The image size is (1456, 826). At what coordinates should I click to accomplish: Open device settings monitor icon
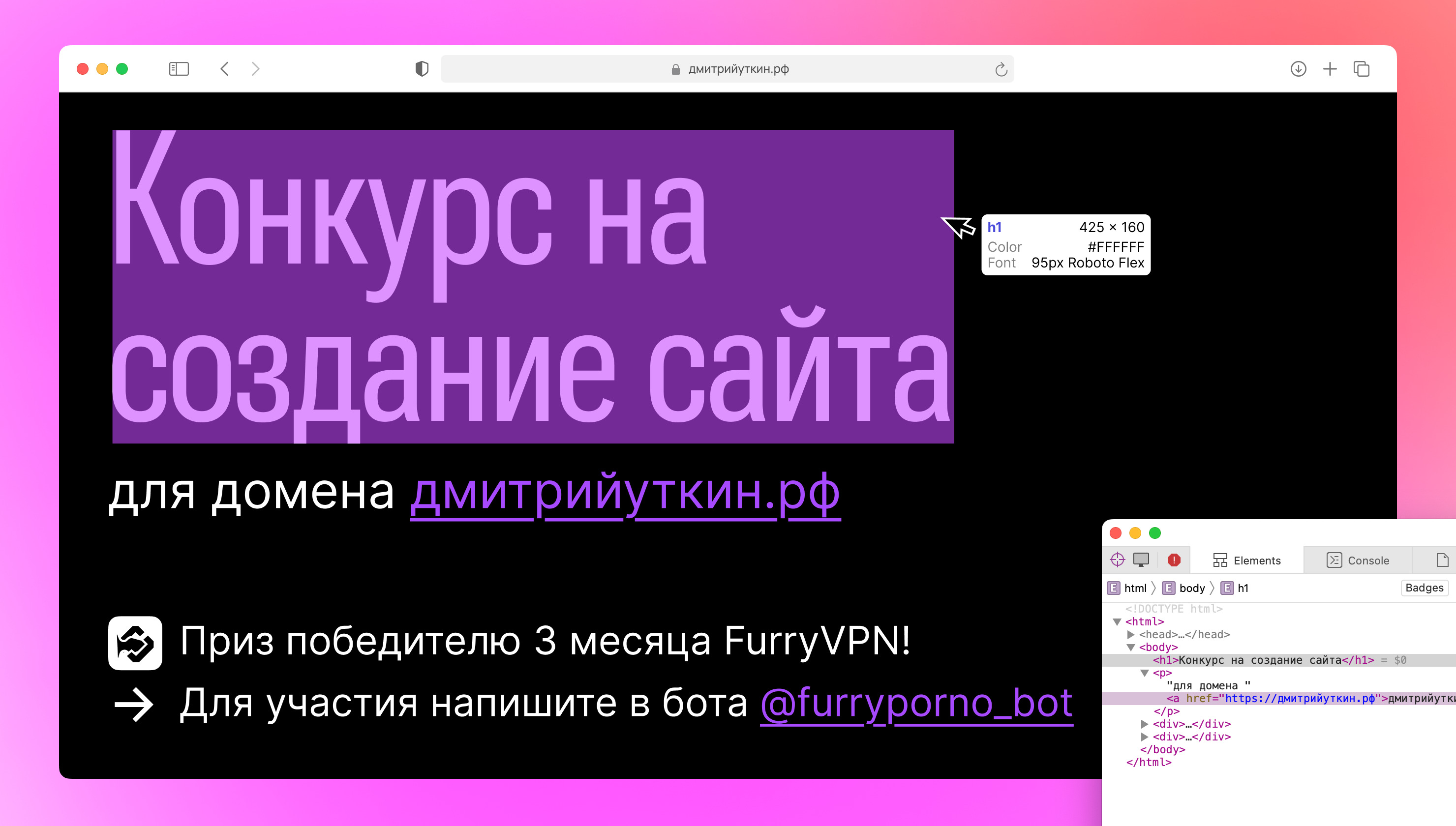1141,560
